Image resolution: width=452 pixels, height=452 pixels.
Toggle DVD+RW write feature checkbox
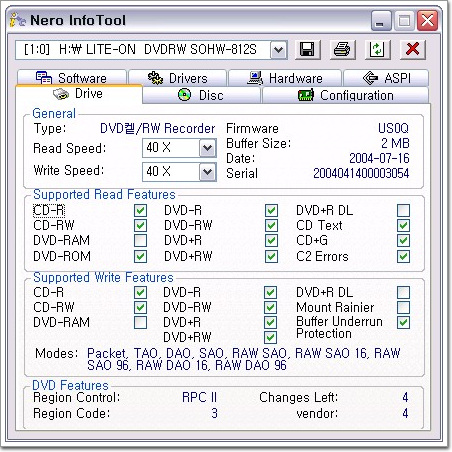point(270,337)
